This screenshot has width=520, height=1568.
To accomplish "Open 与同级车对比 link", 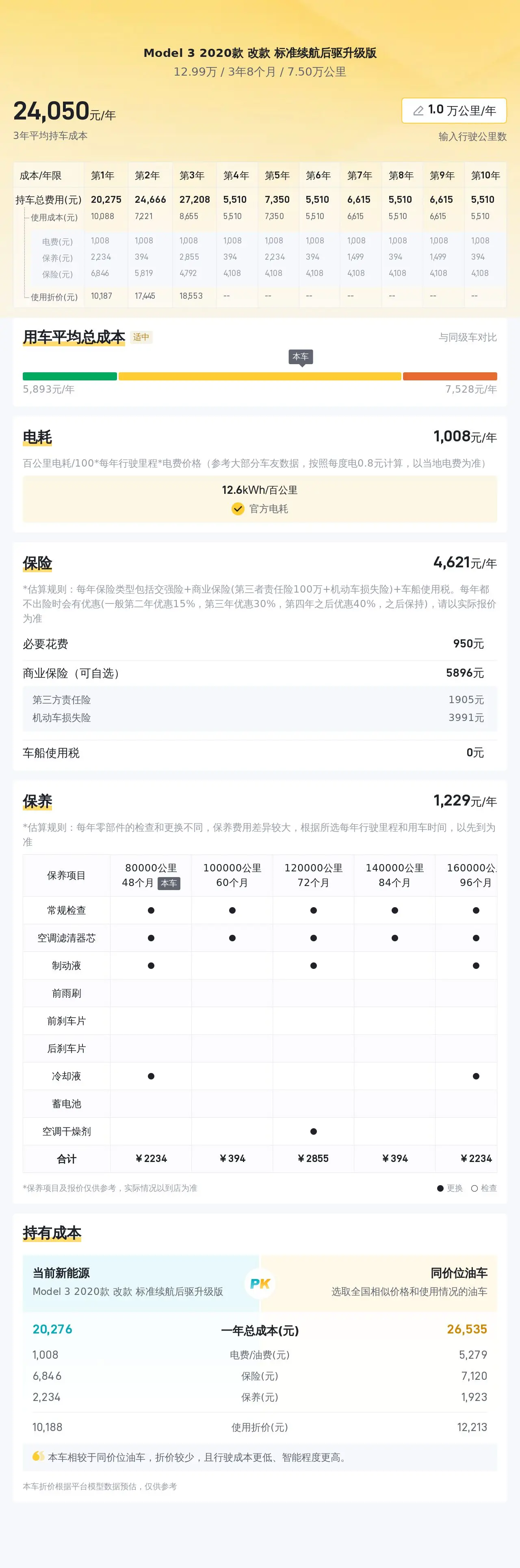I will (468, 337).
